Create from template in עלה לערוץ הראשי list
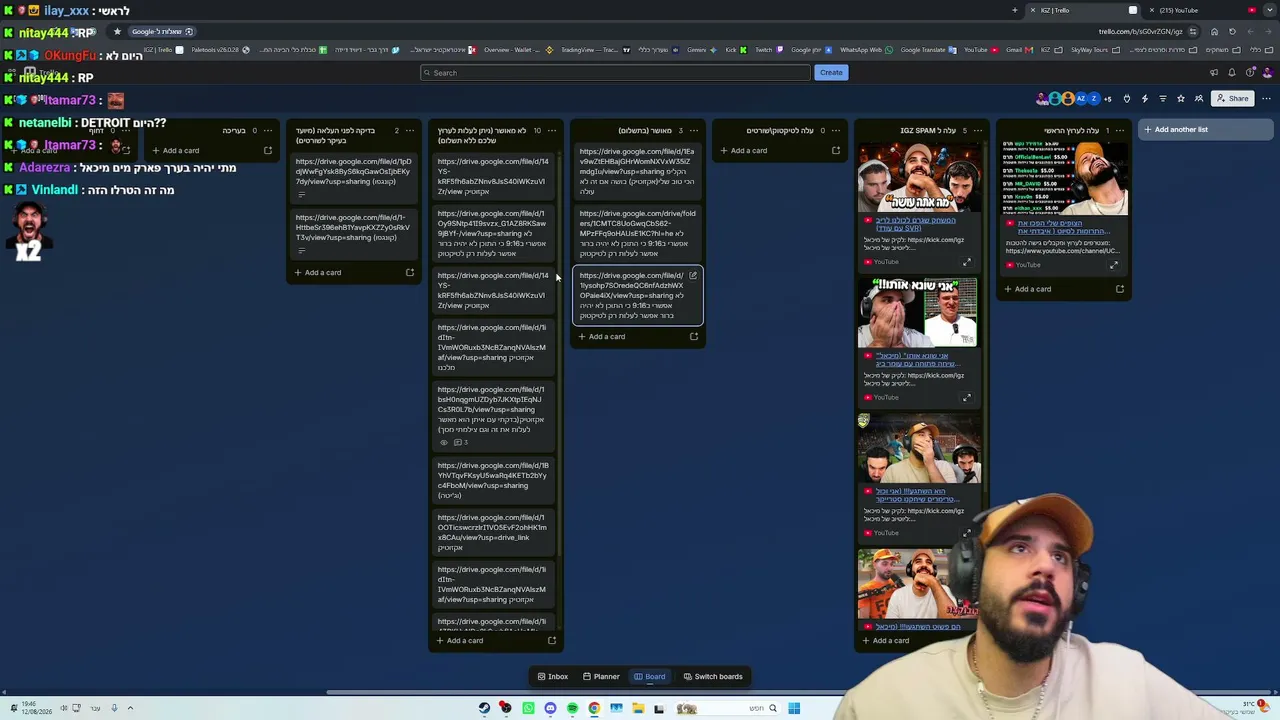This screenshot has width=1280, height=720. [1120, 289]
